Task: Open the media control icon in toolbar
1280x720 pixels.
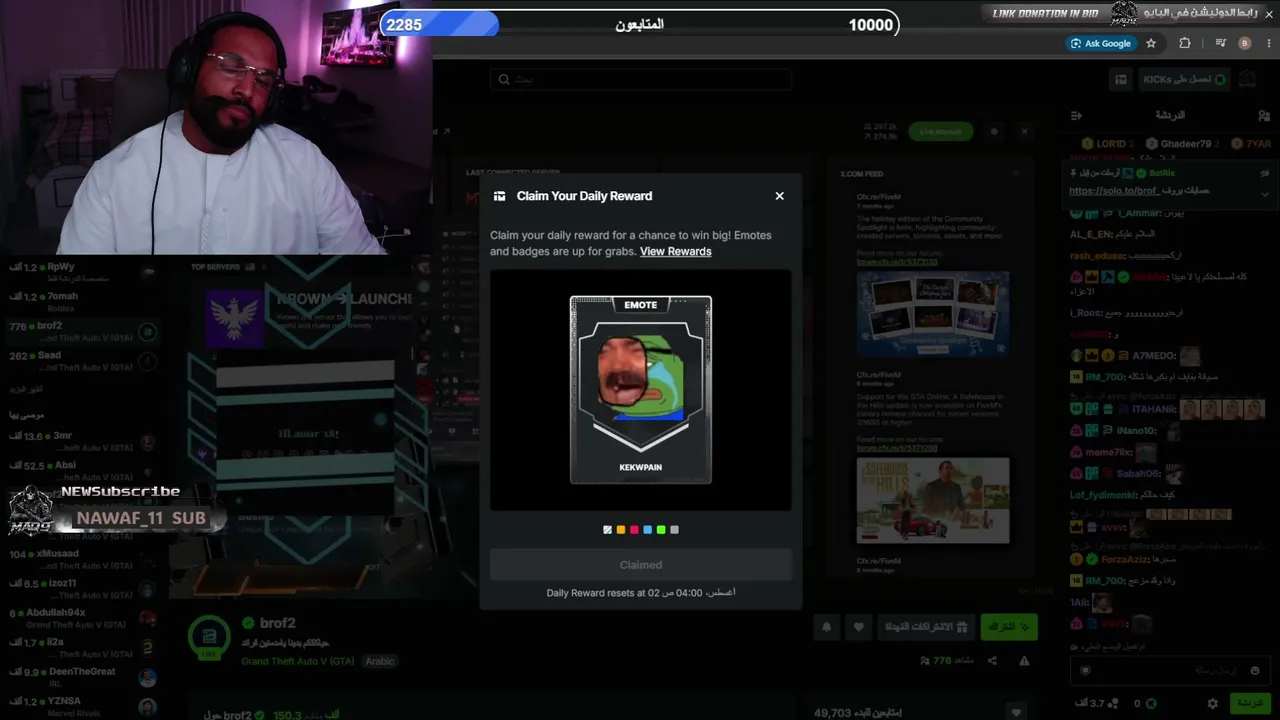Action: pyautogui.click(x=1220, y=43)
